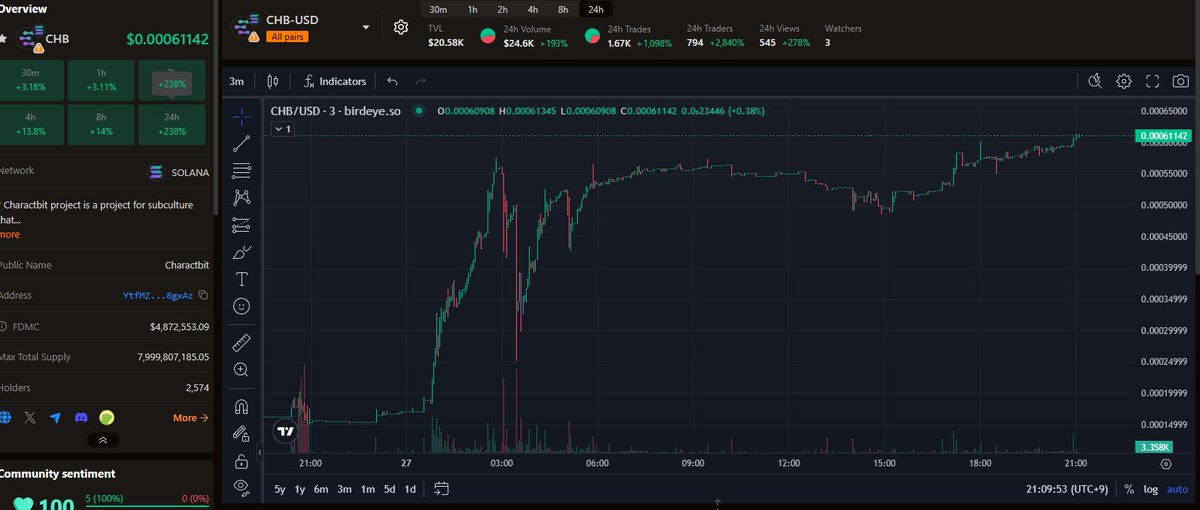Screen dimensions: 1200x510
Task: Select the text annotation tool
Action: click(241, 279)
